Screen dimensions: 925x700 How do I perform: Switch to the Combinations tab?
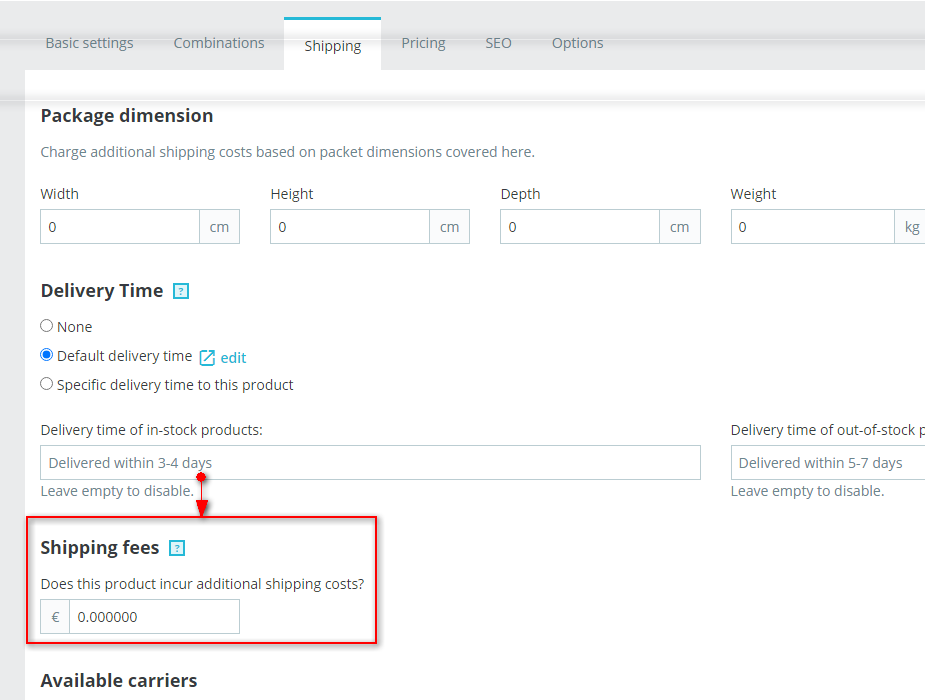point(219,43)
